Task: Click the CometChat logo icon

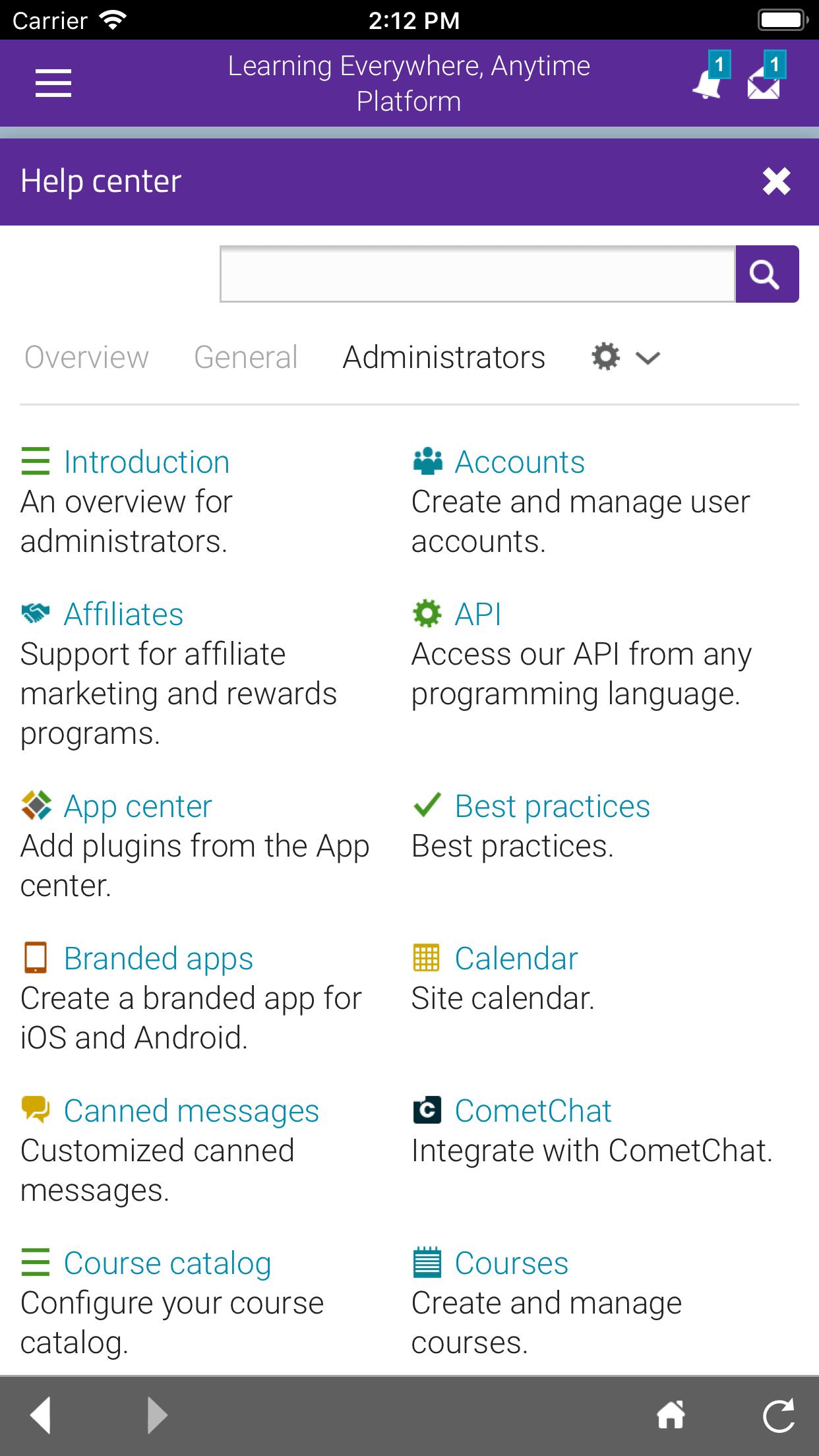Action: pyautogui.click(x=427, y=1110)
